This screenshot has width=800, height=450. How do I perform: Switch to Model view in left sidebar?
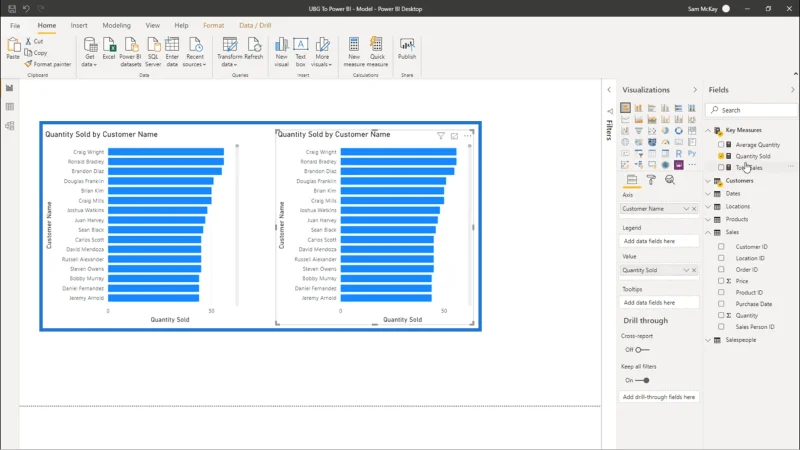point(10,126)
